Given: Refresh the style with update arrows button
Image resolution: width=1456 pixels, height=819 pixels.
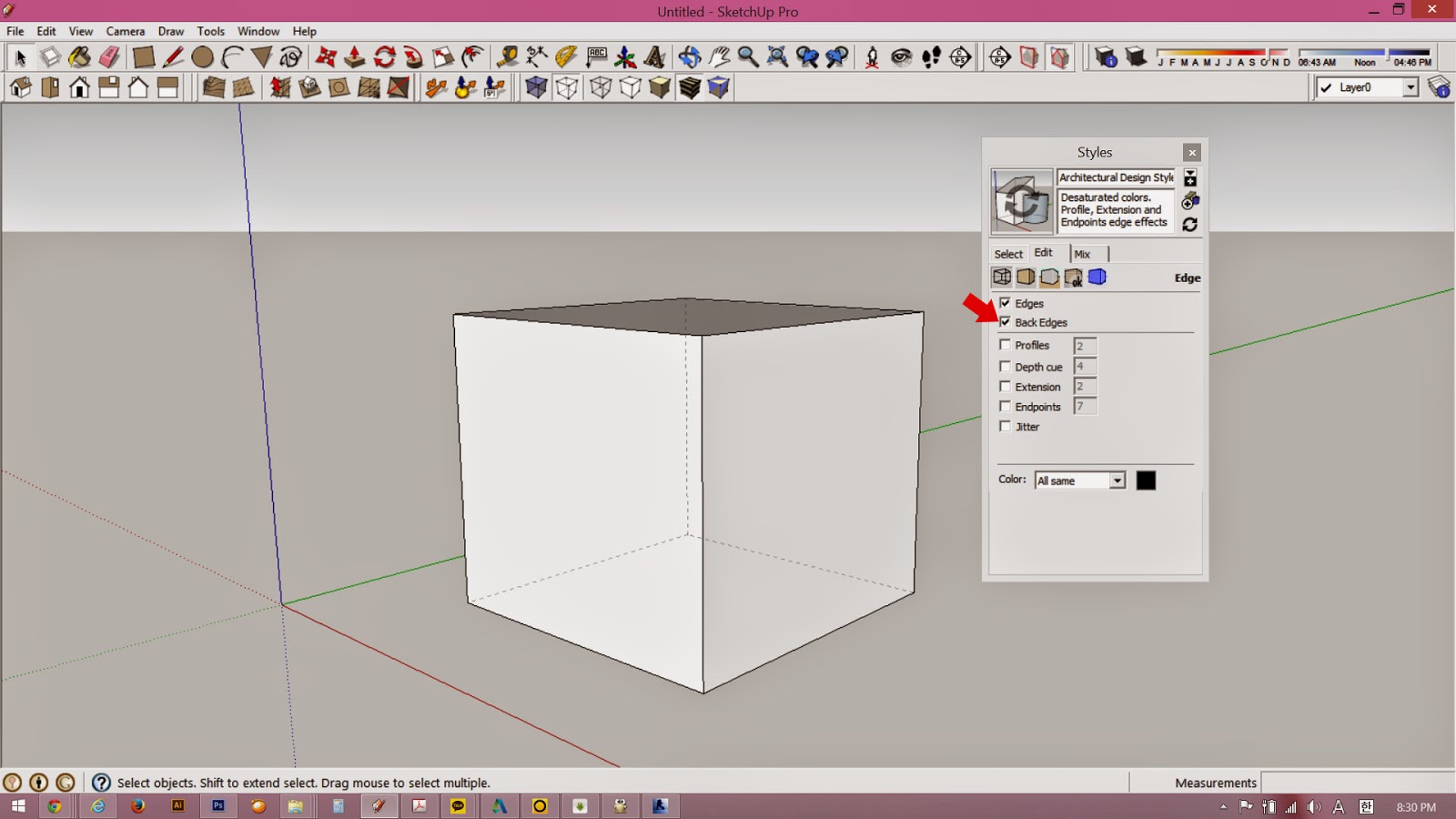Looking at the screenshot, I should (x=1190, y=225).
